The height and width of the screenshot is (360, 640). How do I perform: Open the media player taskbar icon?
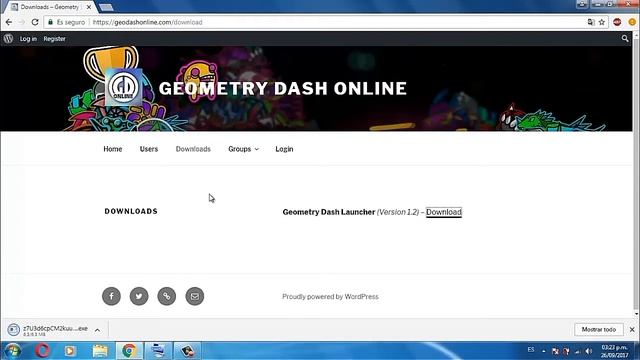[x=70, y=351]
